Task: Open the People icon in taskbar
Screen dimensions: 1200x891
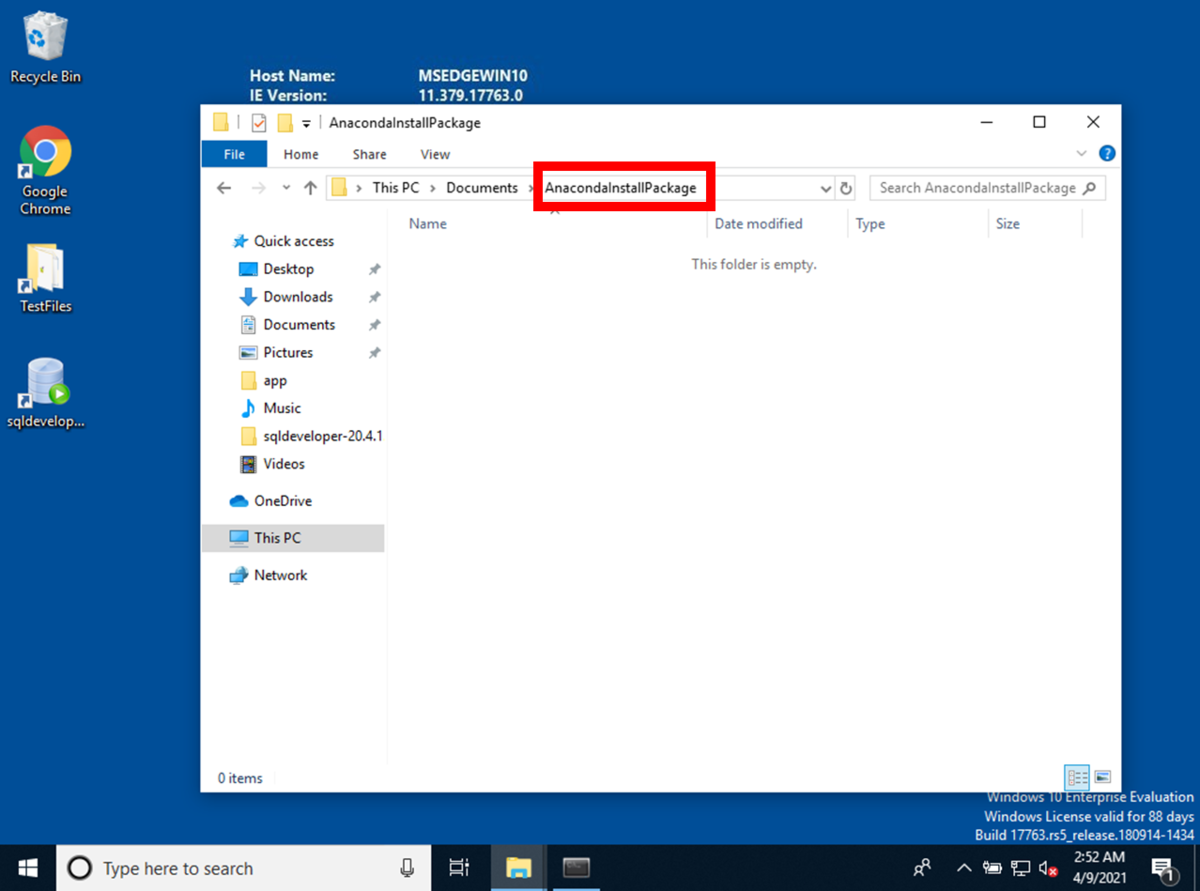Action: tap(923, 868)
